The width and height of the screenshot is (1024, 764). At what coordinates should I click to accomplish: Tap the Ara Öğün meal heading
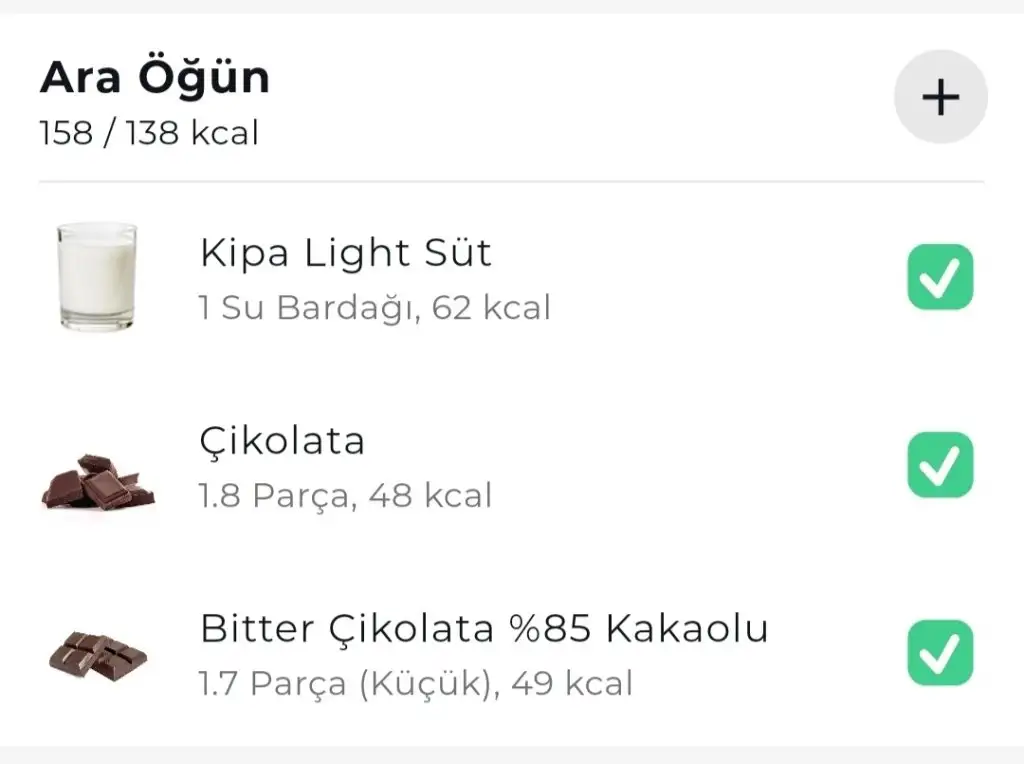[x=154, y=79]
